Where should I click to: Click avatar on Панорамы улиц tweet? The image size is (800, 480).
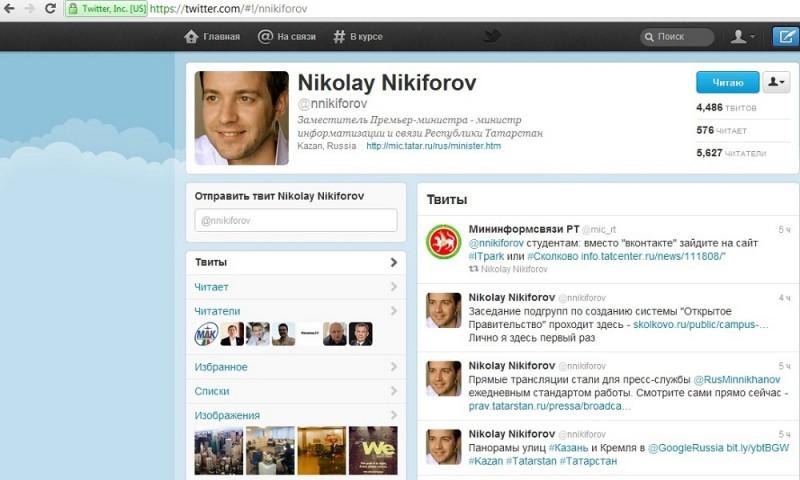[x=444, y=447]
